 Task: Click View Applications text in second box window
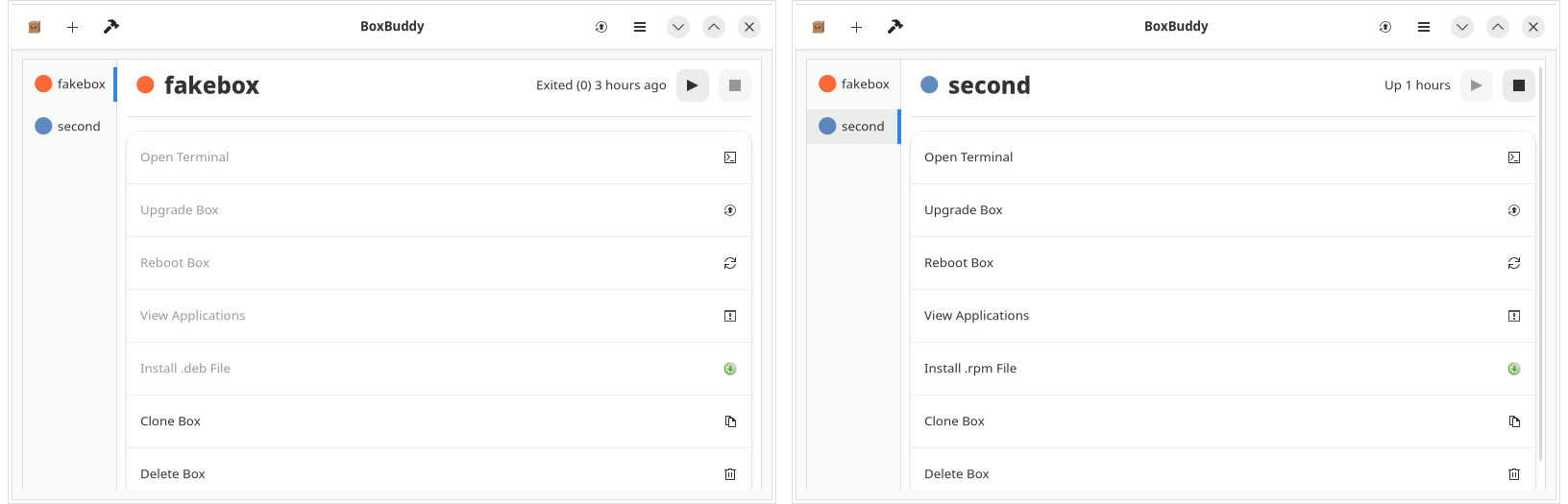pyautogui.click(x=976, y=316)
